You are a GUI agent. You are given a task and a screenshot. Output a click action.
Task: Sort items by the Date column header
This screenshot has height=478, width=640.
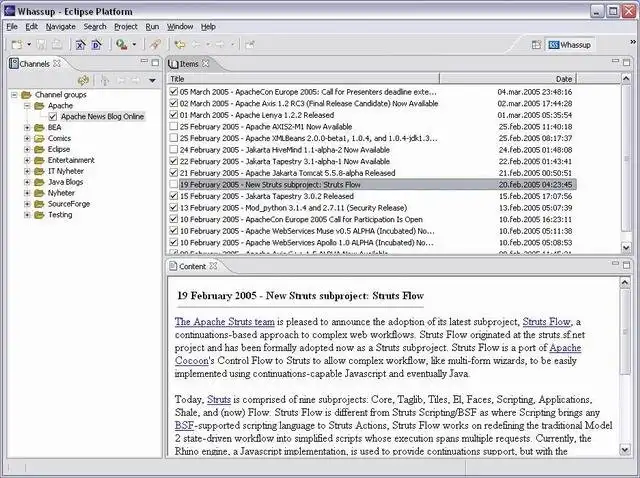click(508, 79)
